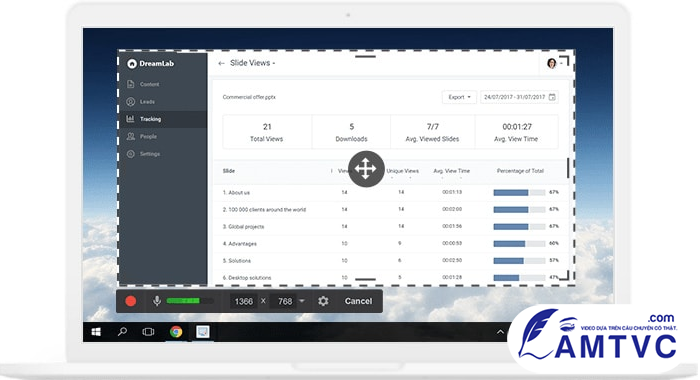Edit the capture width field 1366
Screen dimensions: 700x380
[243, 301]
